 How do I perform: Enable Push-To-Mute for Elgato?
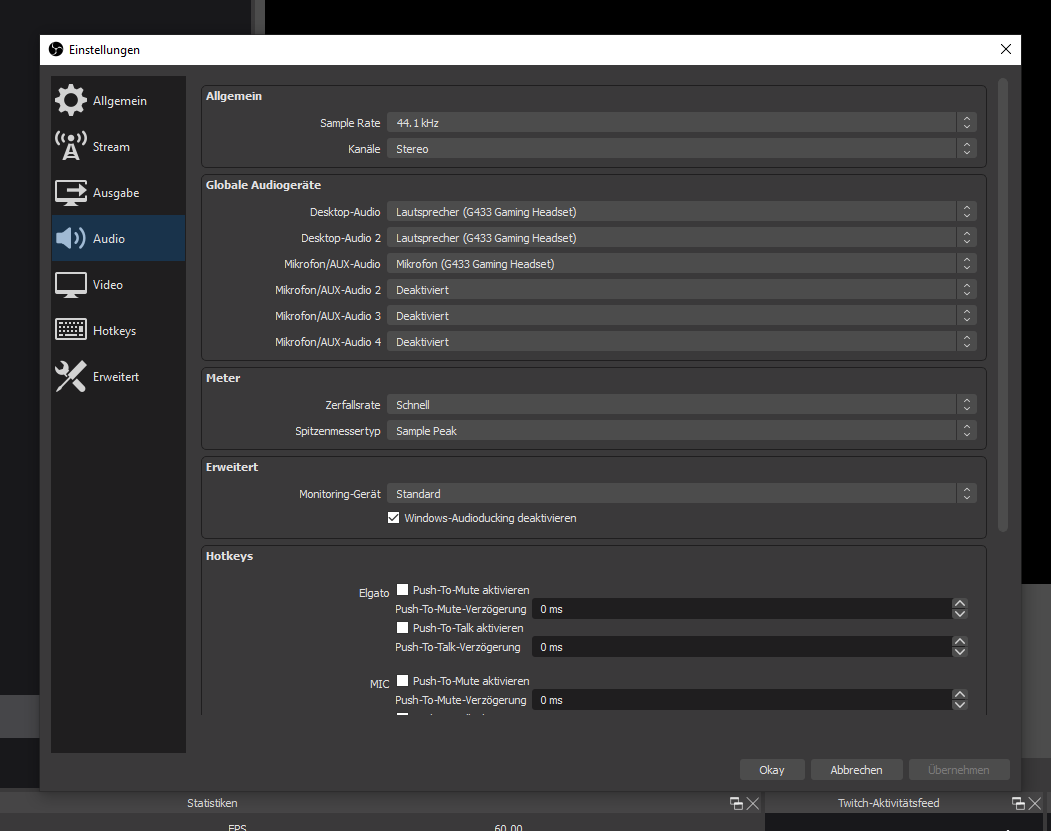pyautogui.click(x=403, y=590)
